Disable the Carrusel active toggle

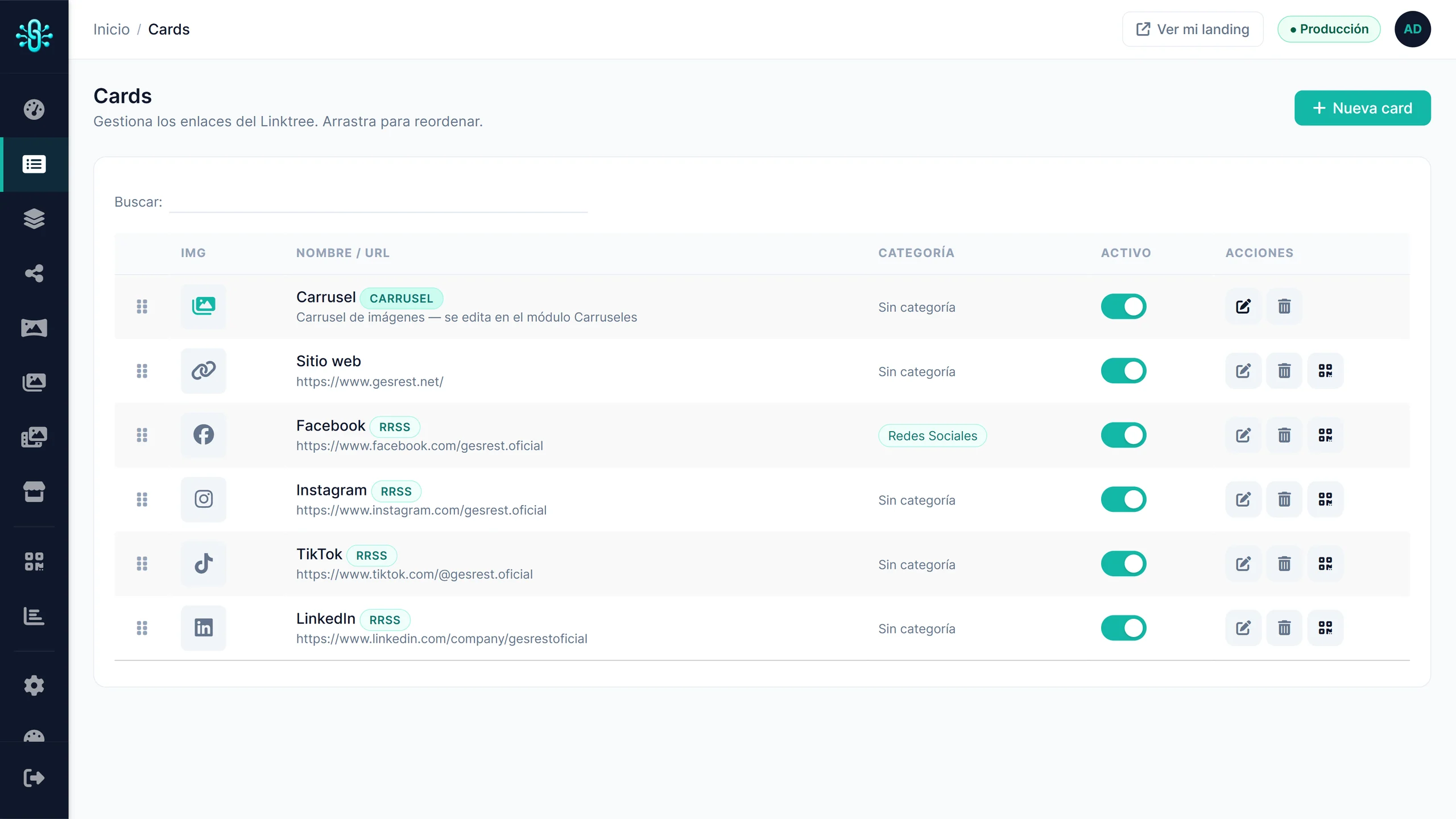[x=1123, y=307]
